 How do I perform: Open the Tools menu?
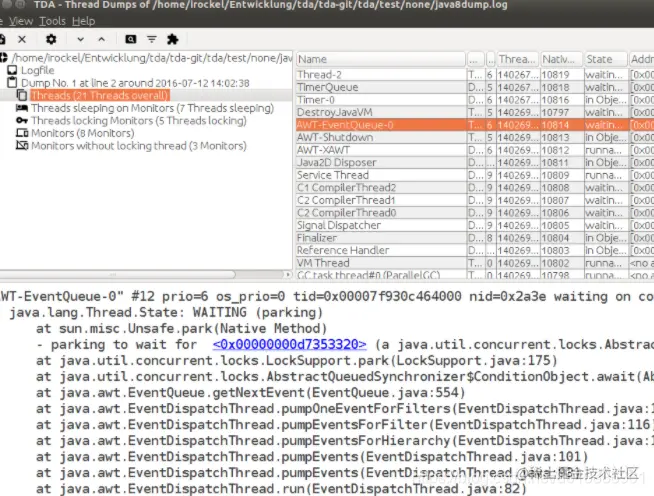click(x=53, y=21)
